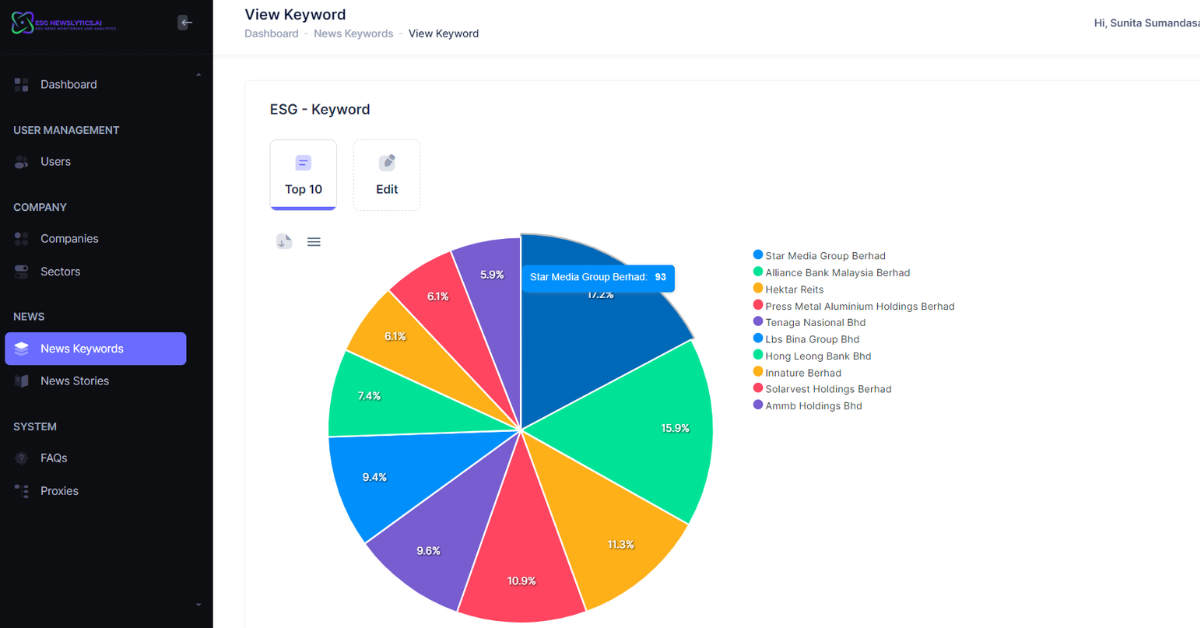Viewport: 1200px width, 628px height.
Task: Click the ESG - Keyword heading
Action: tap(320, 110)
